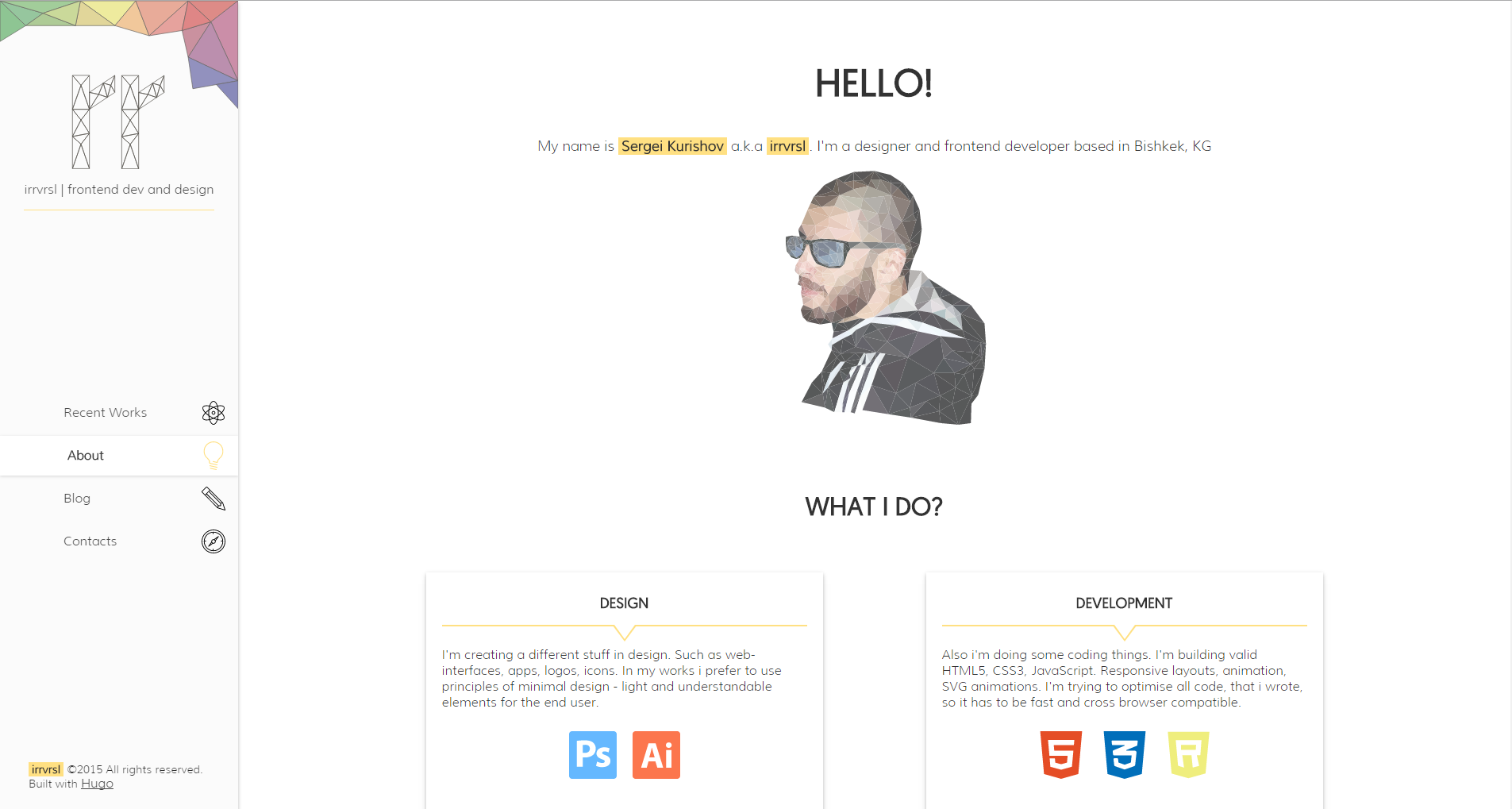1512x809 pixels.
Task: Click the compass icon next to Contacts
Action: click(213, 541)
